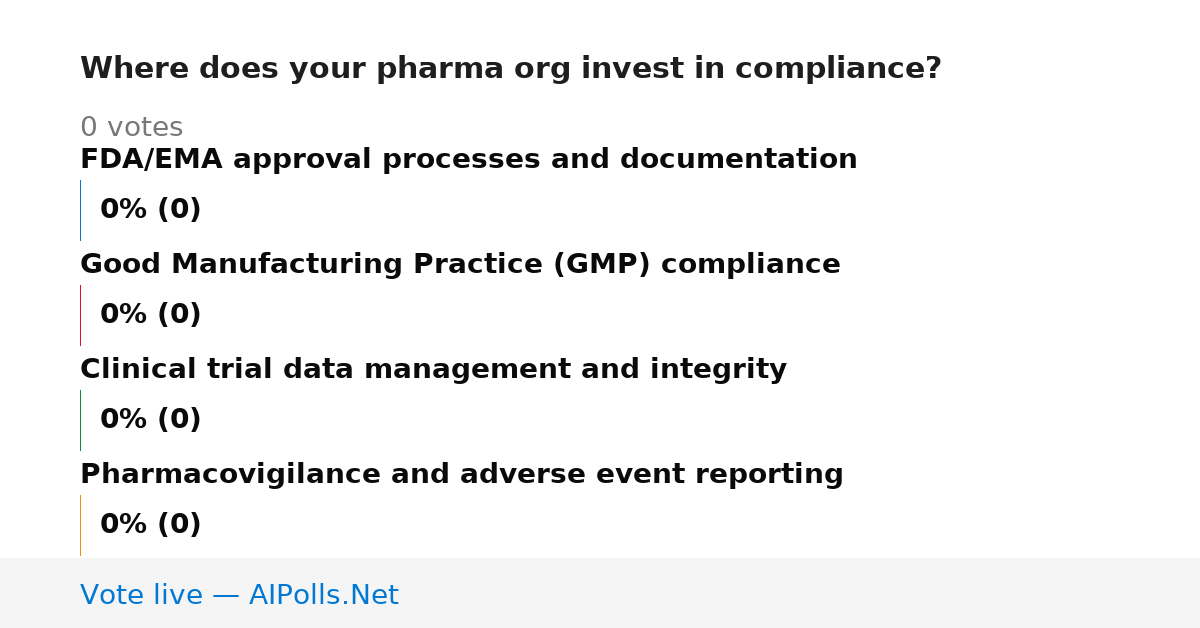Click the poll title about pharma compliance
The width and height of the screenshot is (1200, 628).
pyautogui.click(x=511, y=69)
